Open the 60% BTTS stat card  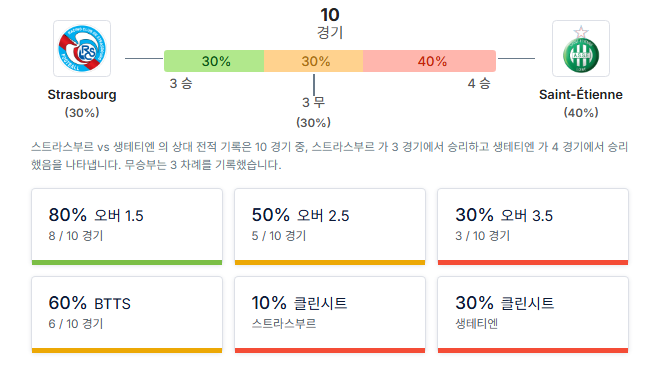click(127, 315)
